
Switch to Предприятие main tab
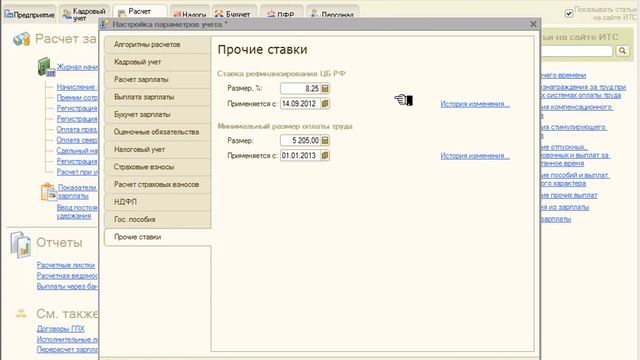[x=29, y=15]
